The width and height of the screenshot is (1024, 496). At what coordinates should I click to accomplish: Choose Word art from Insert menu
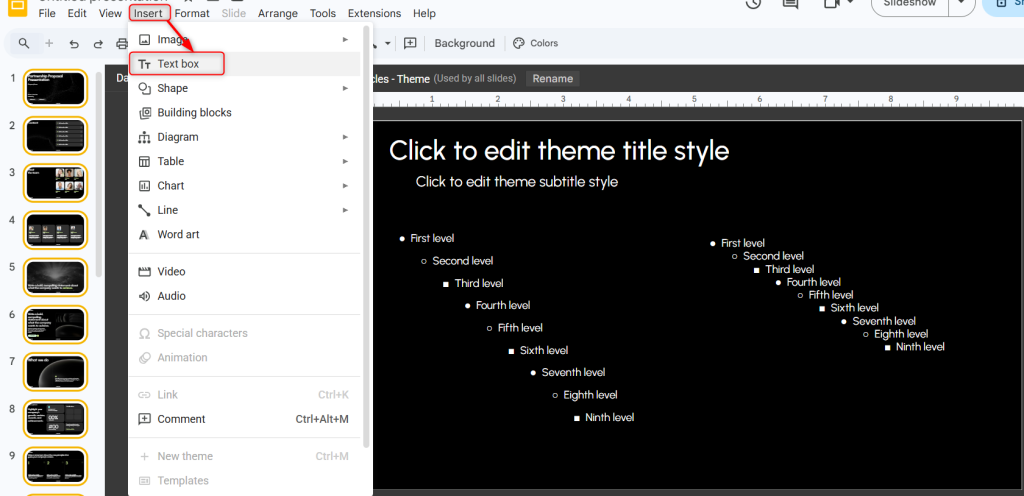(x=178, y=235)
